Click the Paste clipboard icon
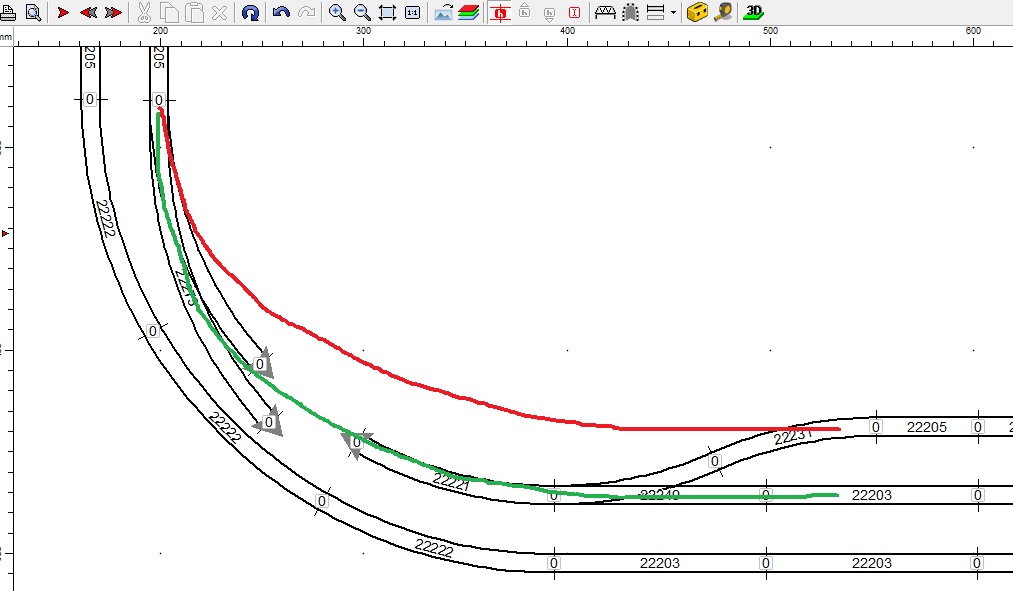Screen dimensions: 1013x591 tap(194, 12)
